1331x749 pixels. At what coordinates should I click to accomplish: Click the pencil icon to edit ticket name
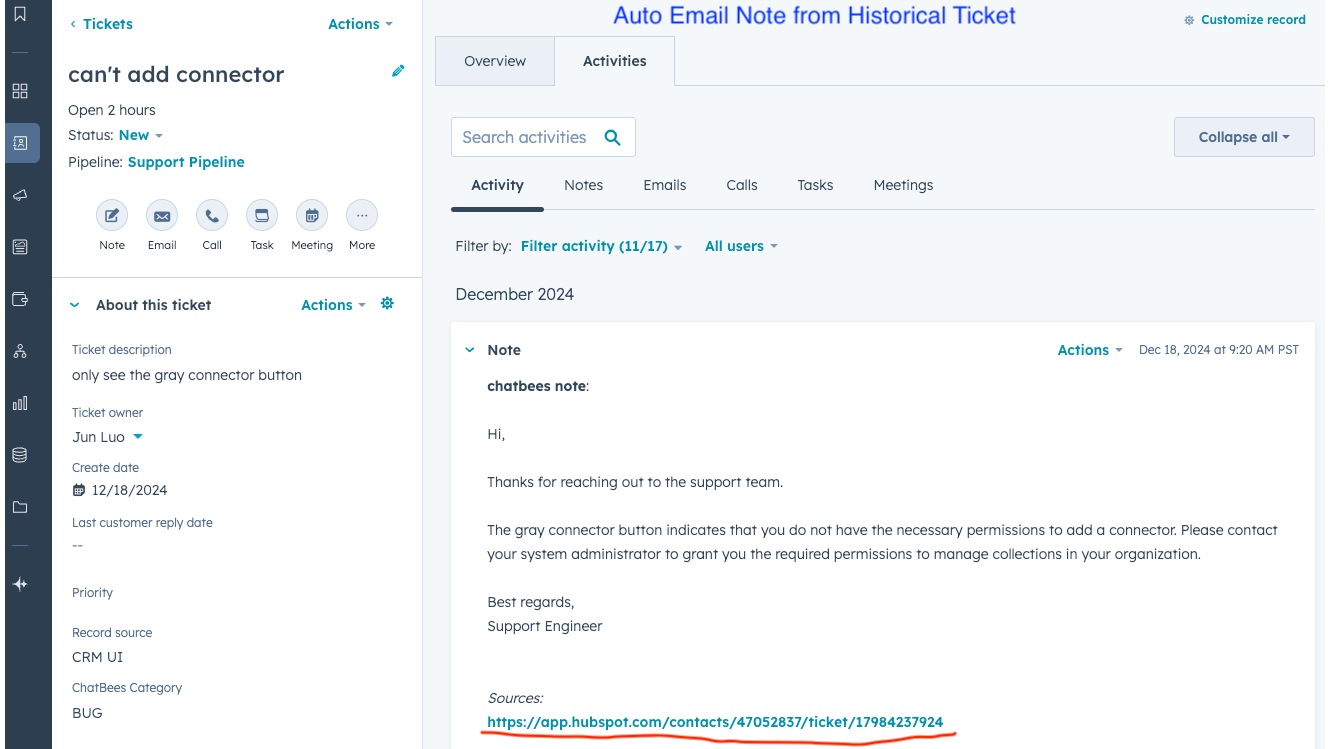coord(398,71)
